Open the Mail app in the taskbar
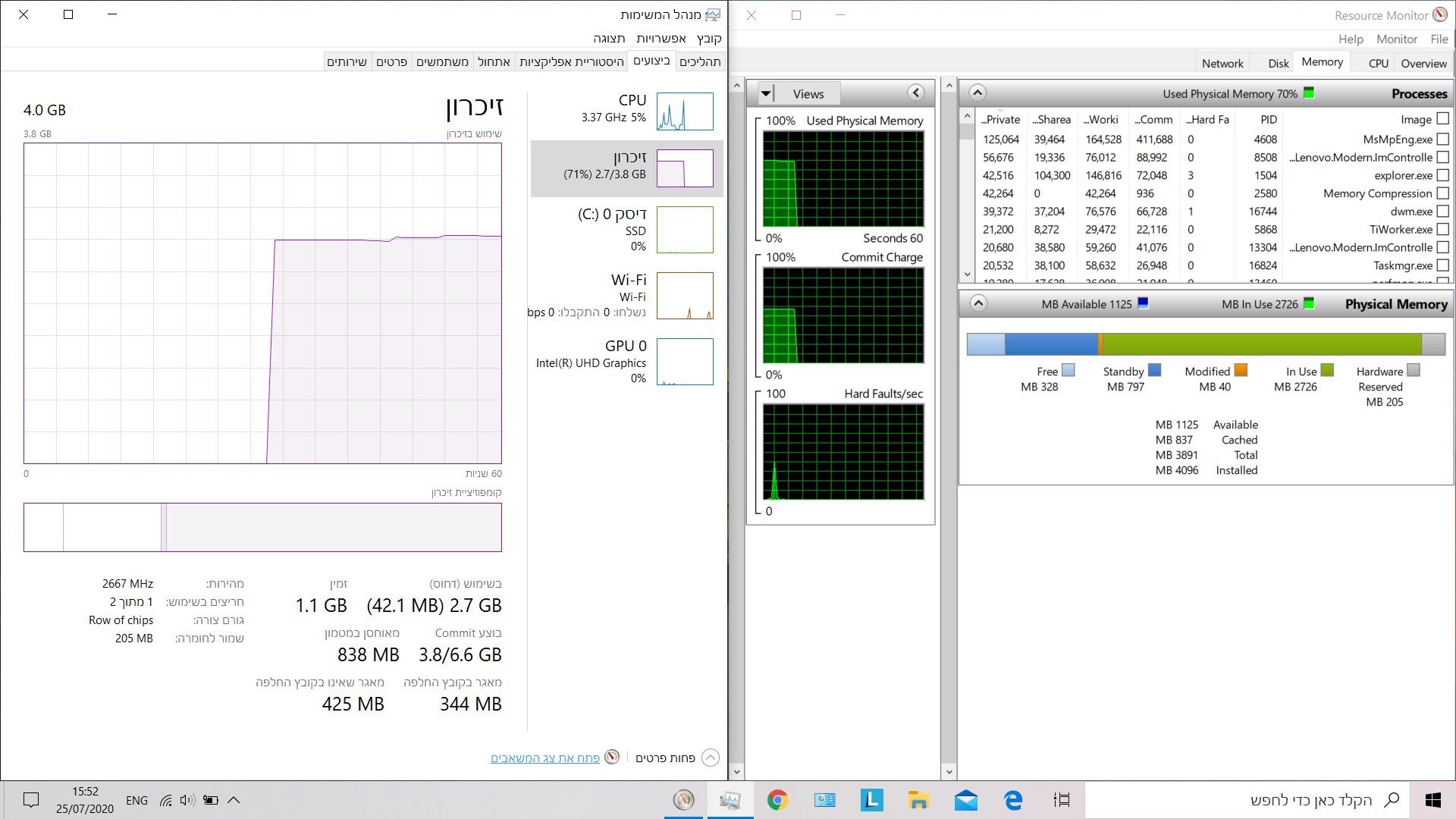Image resolution: width=1456 pixels, height=819 pixels. (x=965, y=800)
